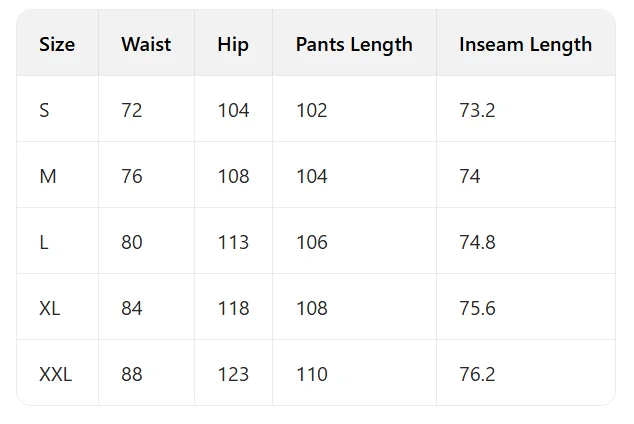Click pants length value 110
634x424 pixels.
312,374
